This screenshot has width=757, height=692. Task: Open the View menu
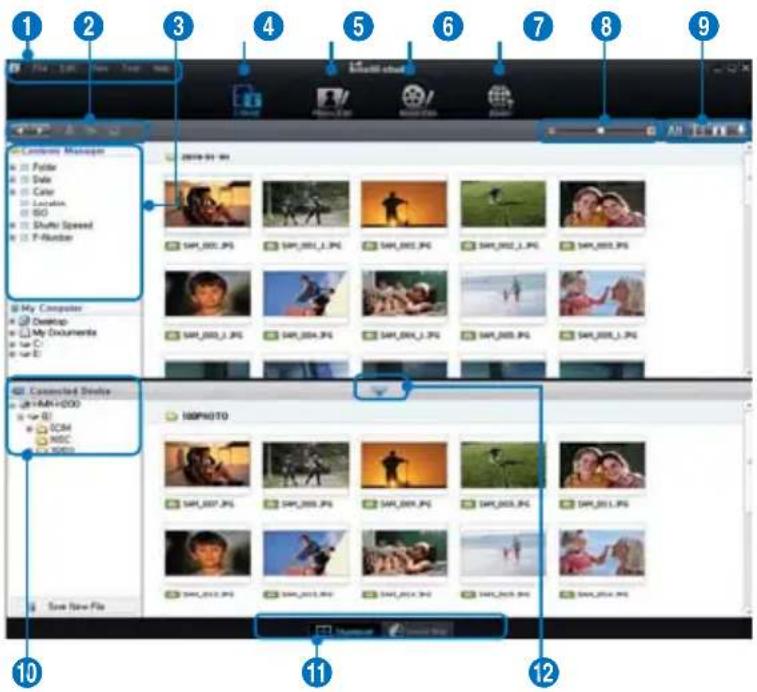[99, 68]
